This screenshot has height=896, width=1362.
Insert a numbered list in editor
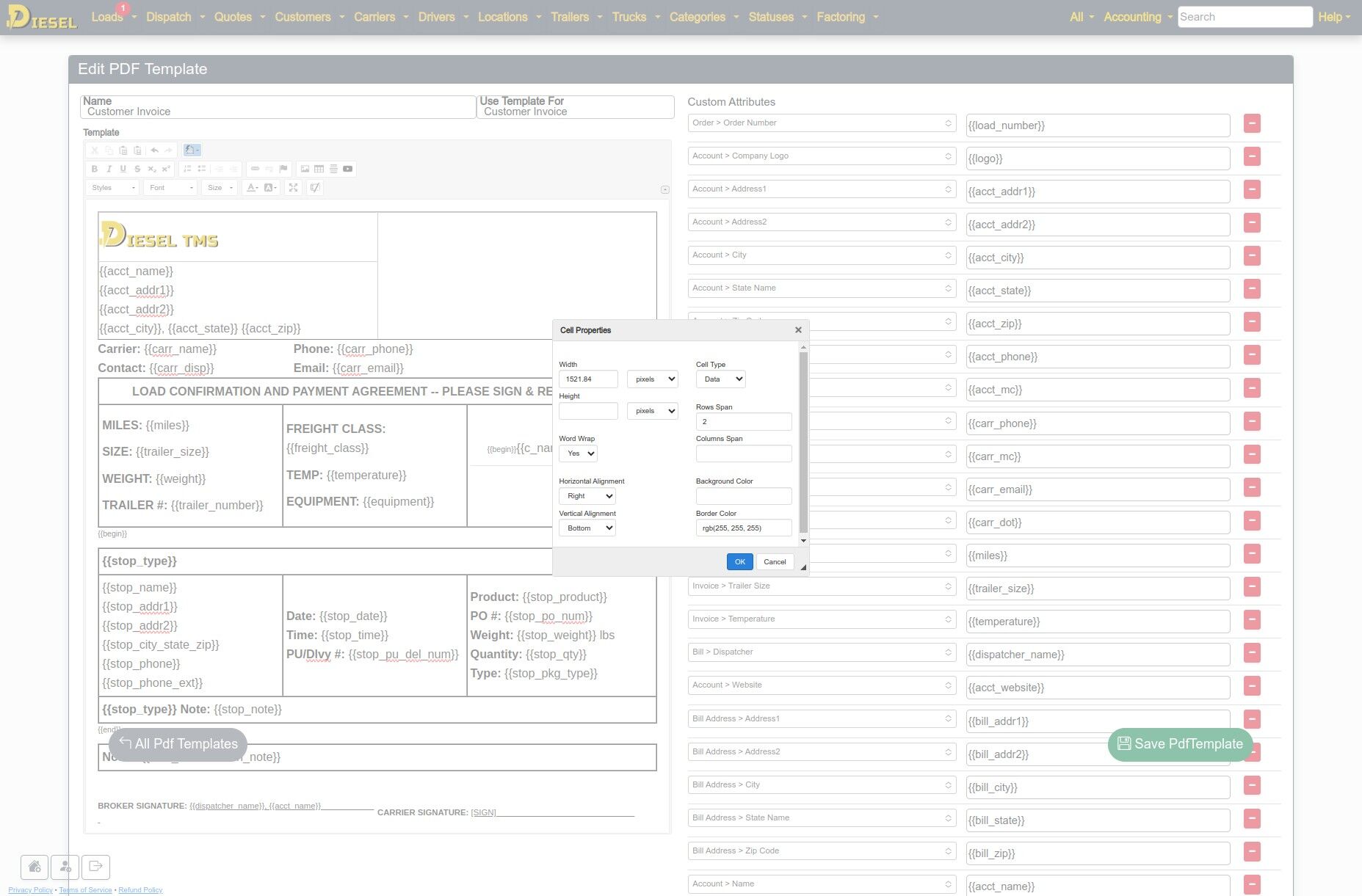click(x=187, y=169)
